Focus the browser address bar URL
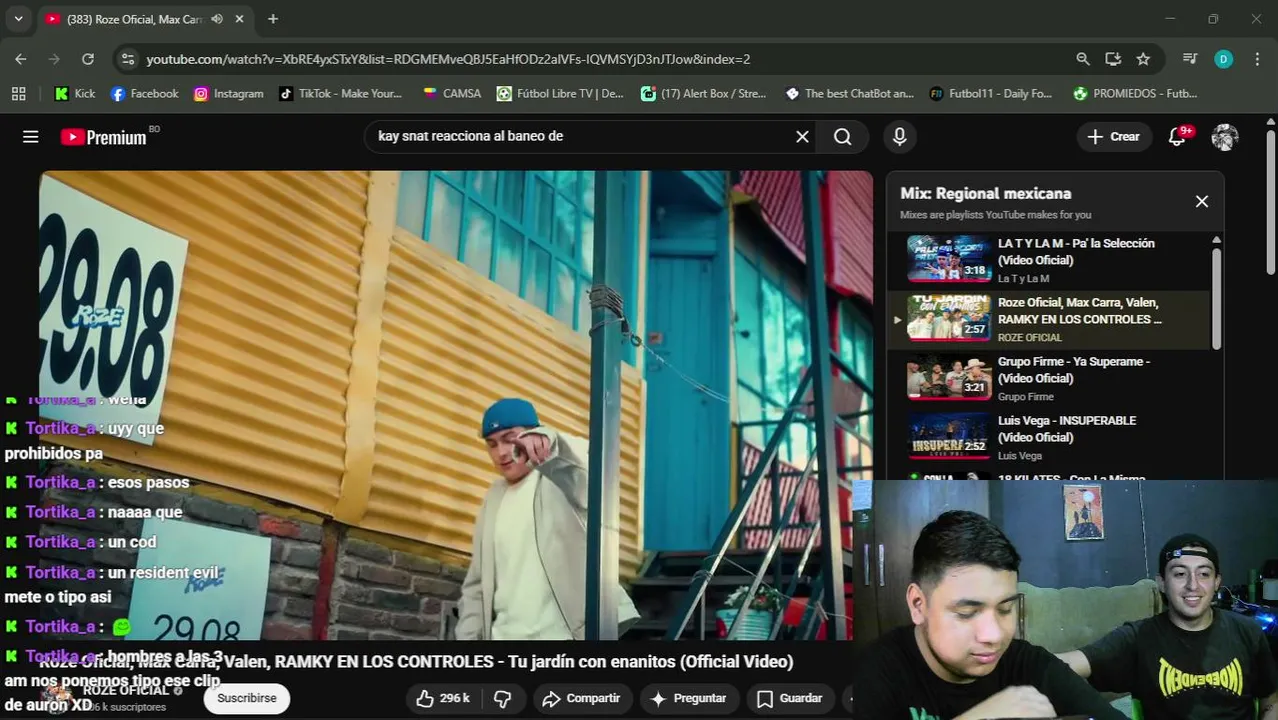1278x720 pixels. pos(448,59)
